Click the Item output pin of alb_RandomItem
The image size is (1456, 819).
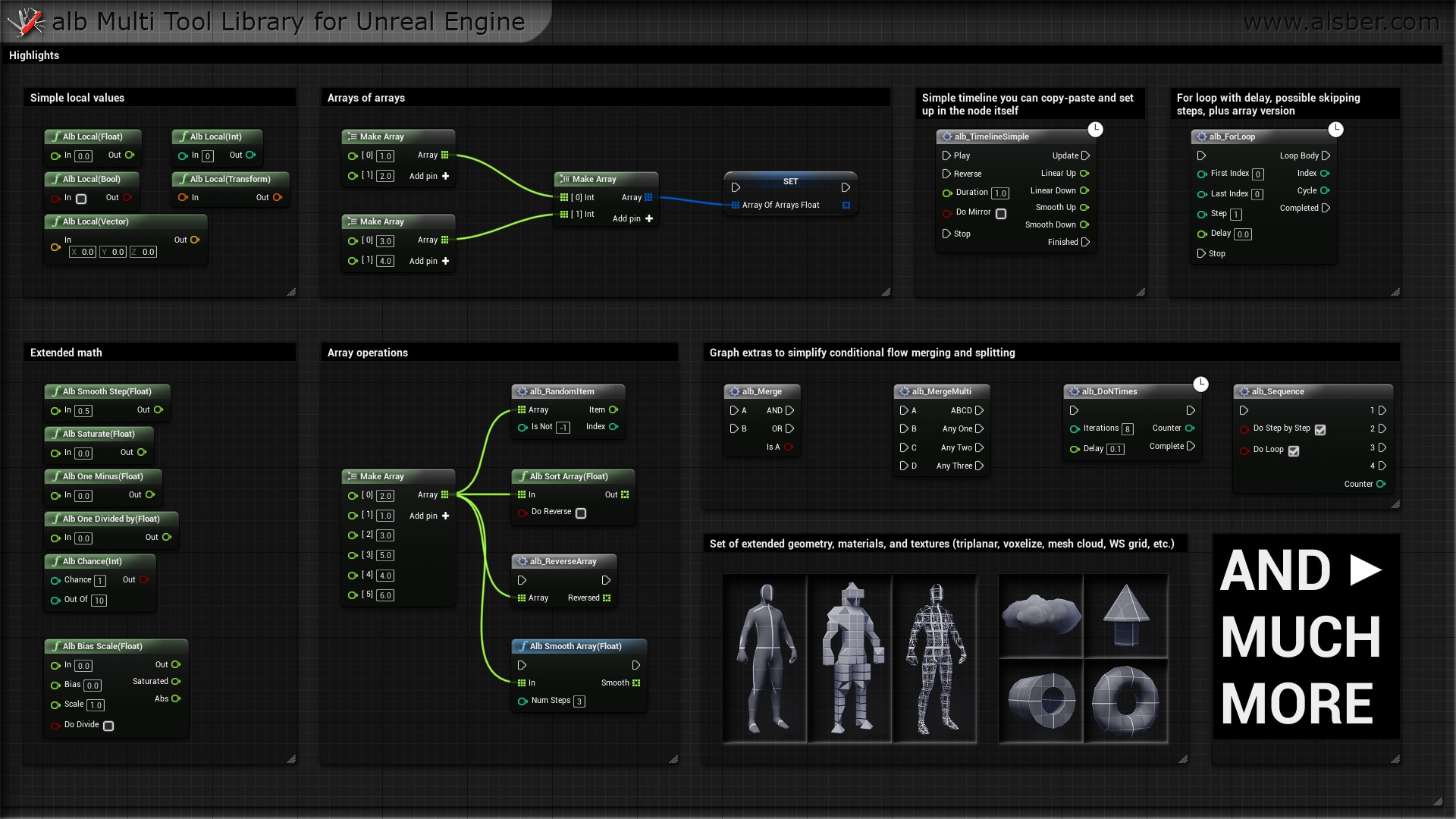pyautogui.click(x=612, y=409)
